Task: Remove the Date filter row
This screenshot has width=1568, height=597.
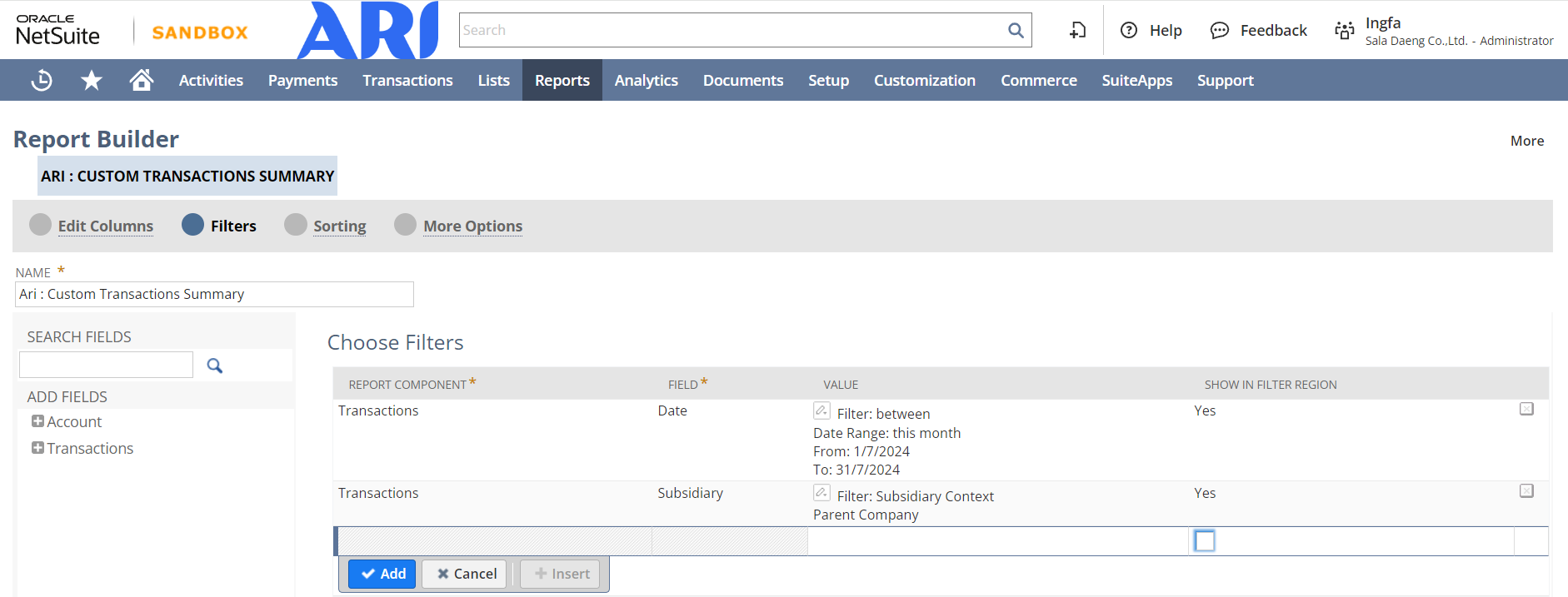Action: coord(1526,409)
